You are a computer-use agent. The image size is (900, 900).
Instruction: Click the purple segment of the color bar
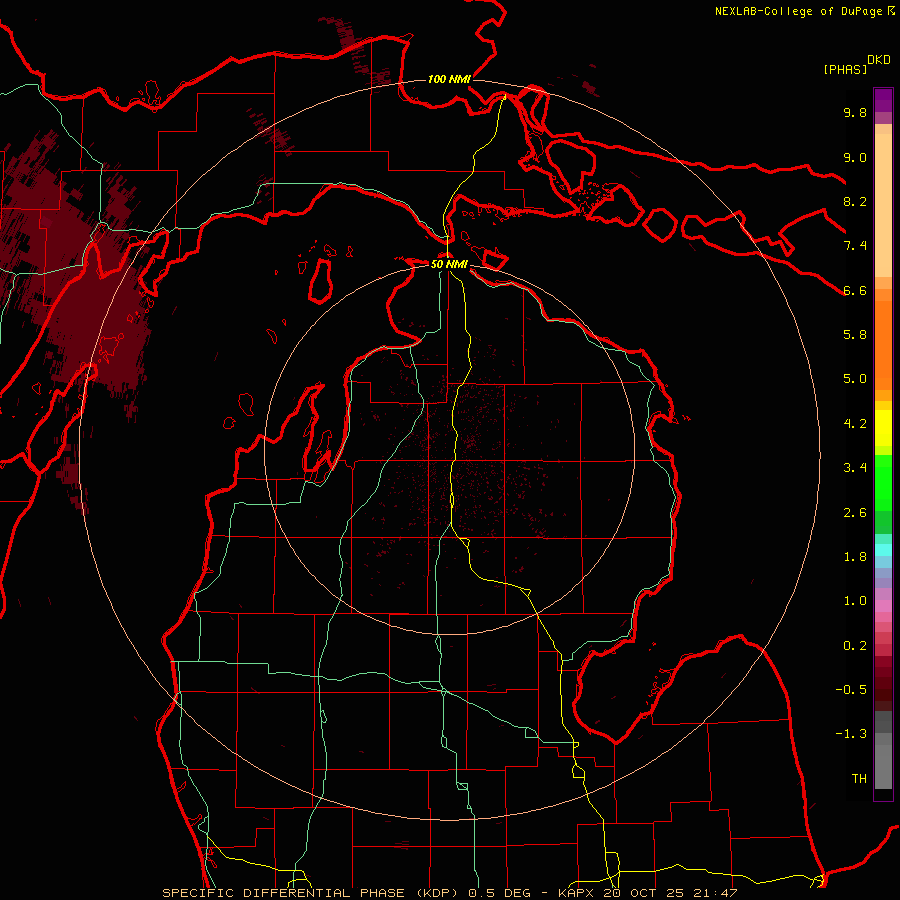[x=883, y=100]
